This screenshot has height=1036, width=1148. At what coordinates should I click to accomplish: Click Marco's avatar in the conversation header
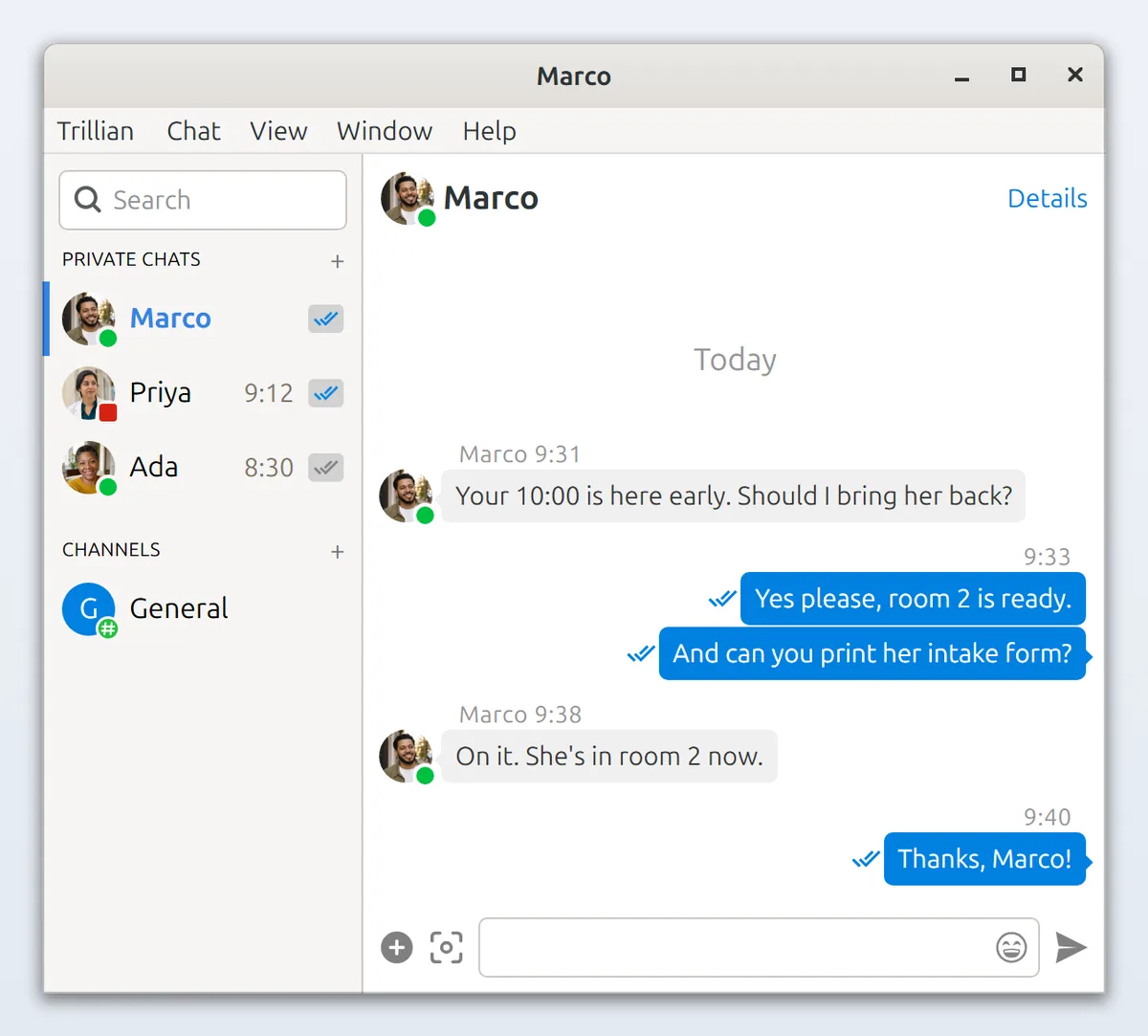click(408, 199)
